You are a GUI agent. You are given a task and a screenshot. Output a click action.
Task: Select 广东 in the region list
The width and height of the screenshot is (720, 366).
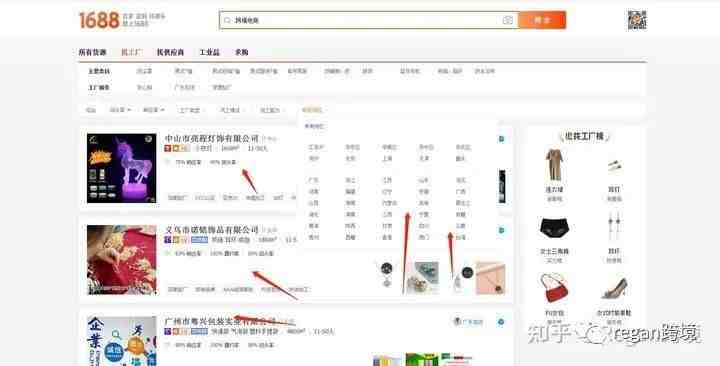pos(314,180)
